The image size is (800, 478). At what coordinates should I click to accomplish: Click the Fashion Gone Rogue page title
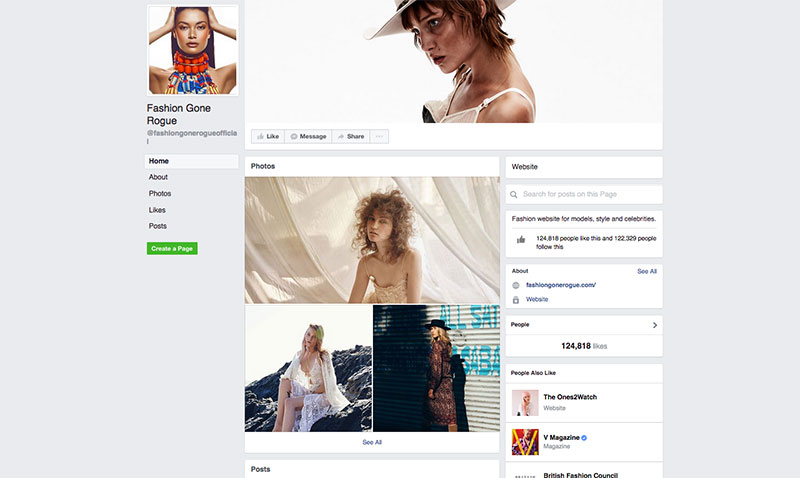(x=179, y=114)
